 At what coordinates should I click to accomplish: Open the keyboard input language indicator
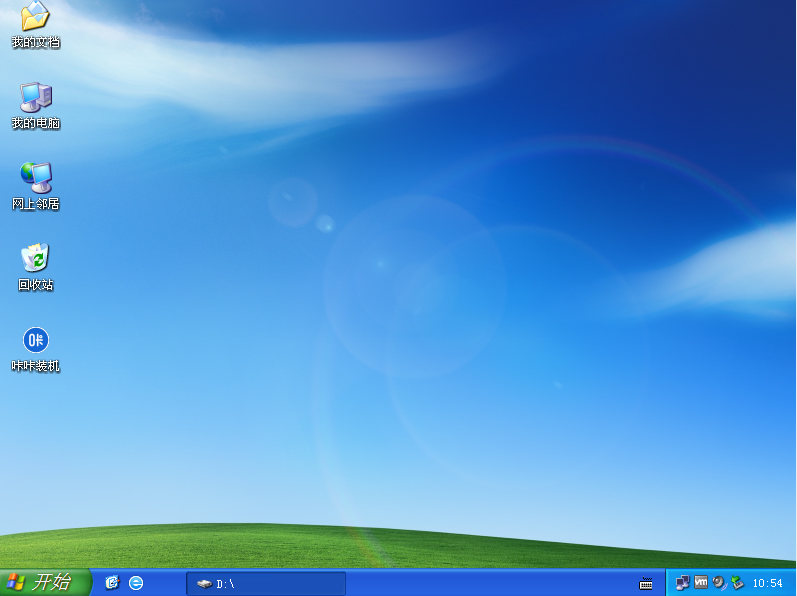646,583
